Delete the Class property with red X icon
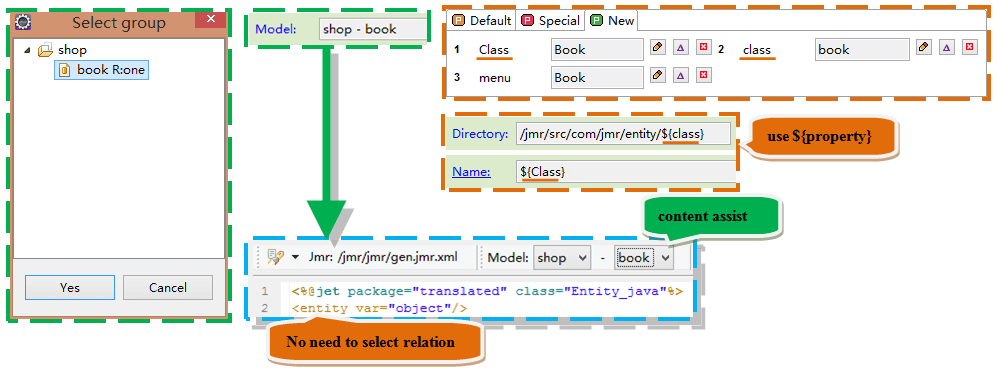This screenshot has height=371, width=997. click(703, 47)
